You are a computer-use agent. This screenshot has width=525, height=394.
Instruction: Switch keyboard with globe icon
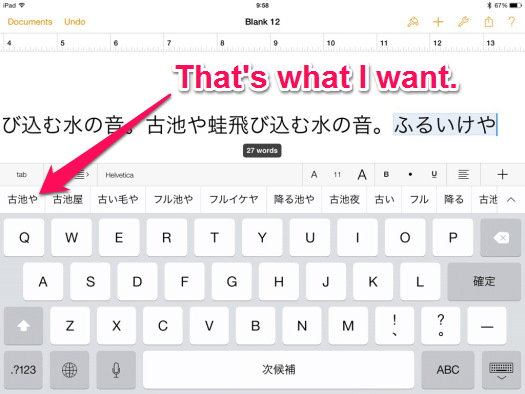(70, 370)
